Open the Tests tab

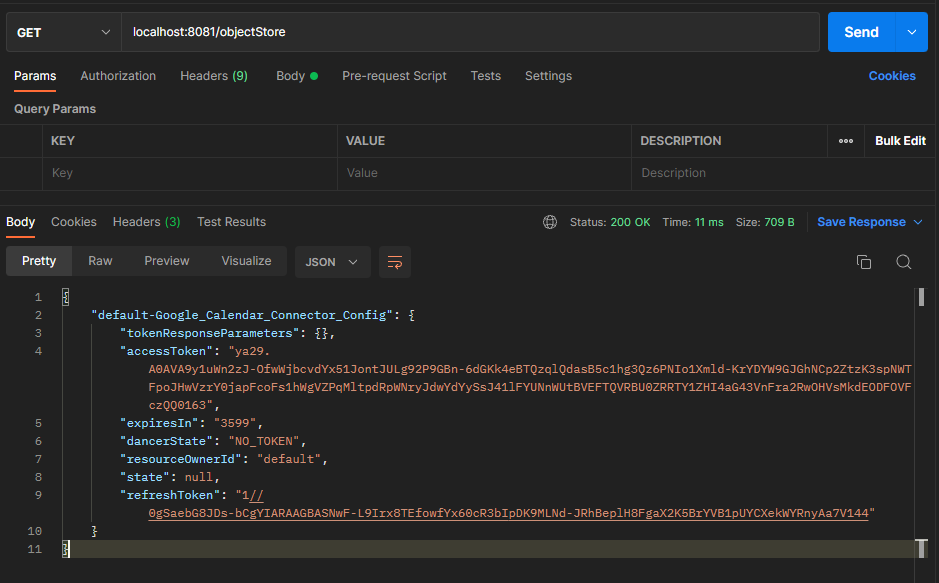(x=485, y=76)
